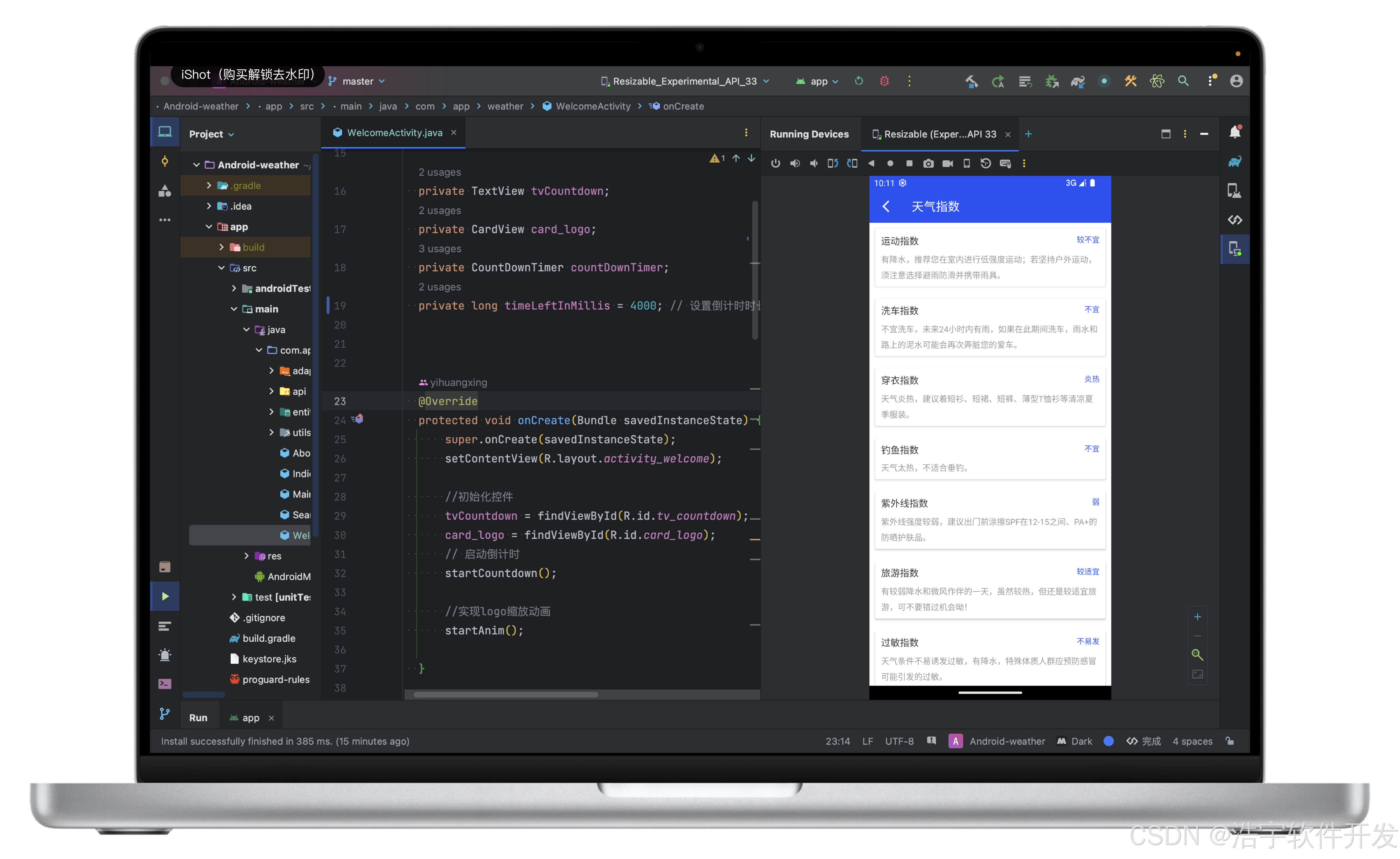Rotate emulator left icon
The height and width of the screenshot is (859, 1400).
click(x=833, y=164)
